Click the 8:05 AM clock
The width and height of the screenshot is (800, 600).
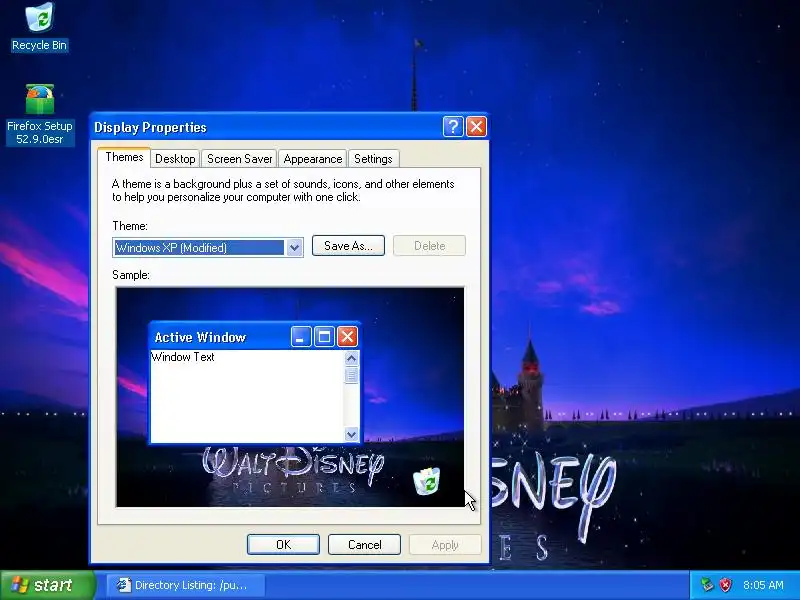tap(763, 585)
